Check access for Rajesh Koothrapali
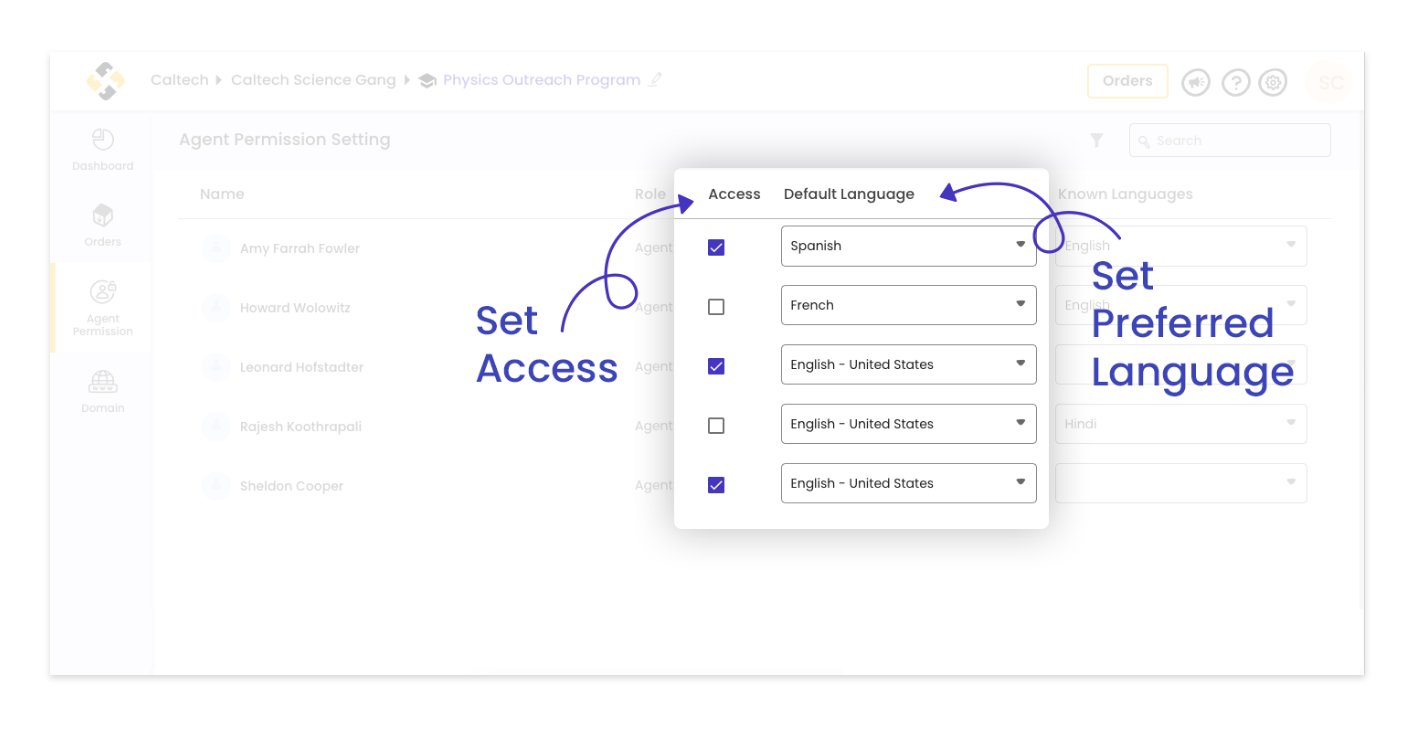The image size is (1409, 734). coord(716,425)
